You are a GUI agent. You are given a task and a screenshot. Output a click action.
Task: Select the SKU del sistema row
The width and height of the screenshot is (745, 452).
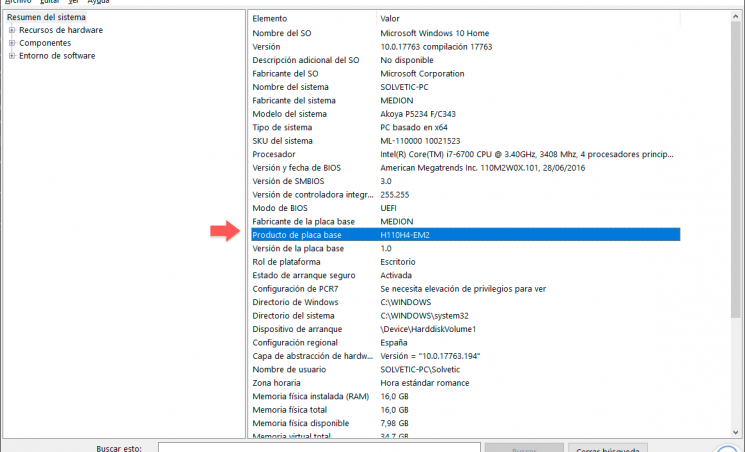[x=466, y=141]
